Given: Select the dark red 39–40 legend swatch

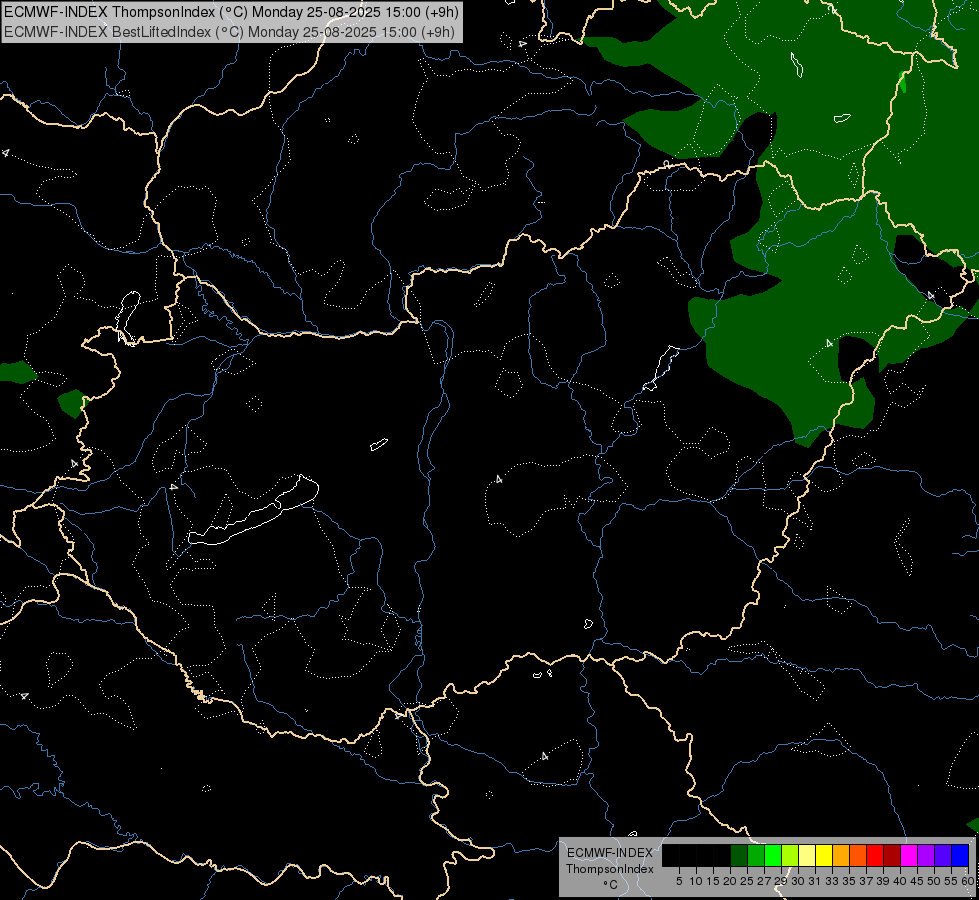Looking at the screenshot, I should (x=892, y=855).
